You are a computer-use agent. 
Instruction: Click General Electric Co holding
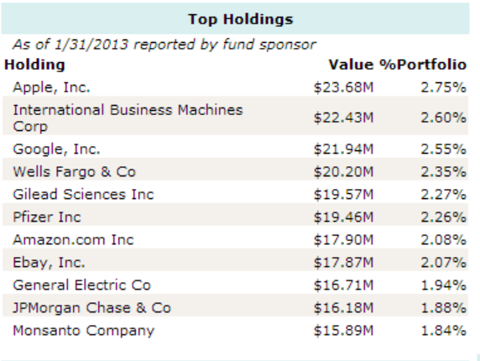[82, 285]
